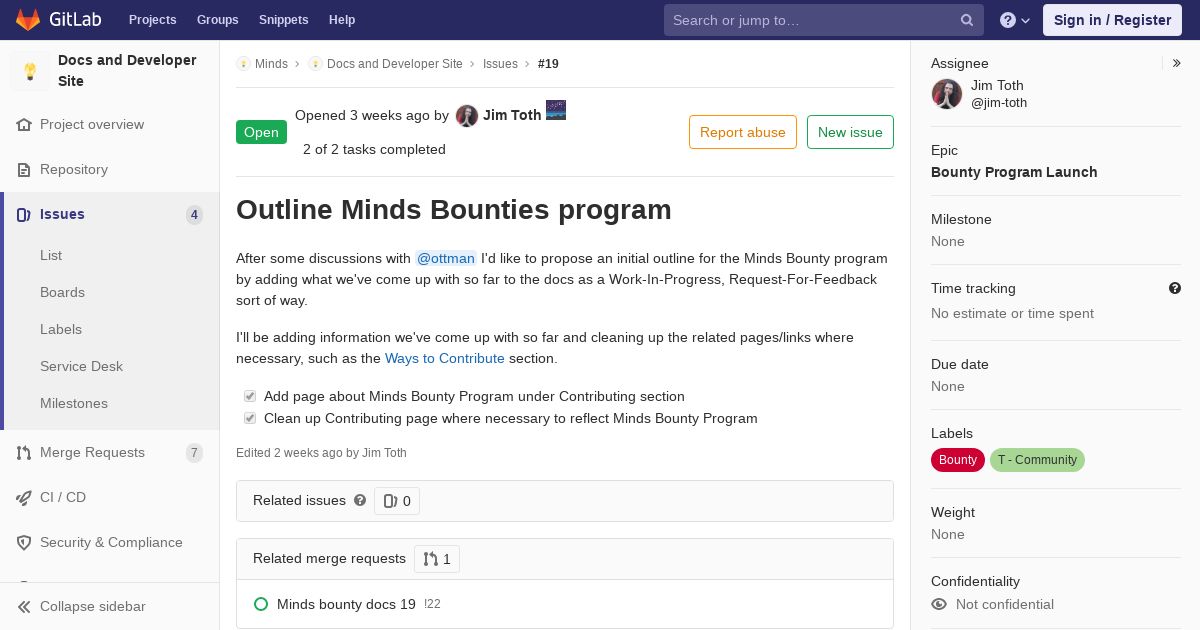Open the Help menu item in the top bar
1200x630 pixels.
tap(342, 20)
